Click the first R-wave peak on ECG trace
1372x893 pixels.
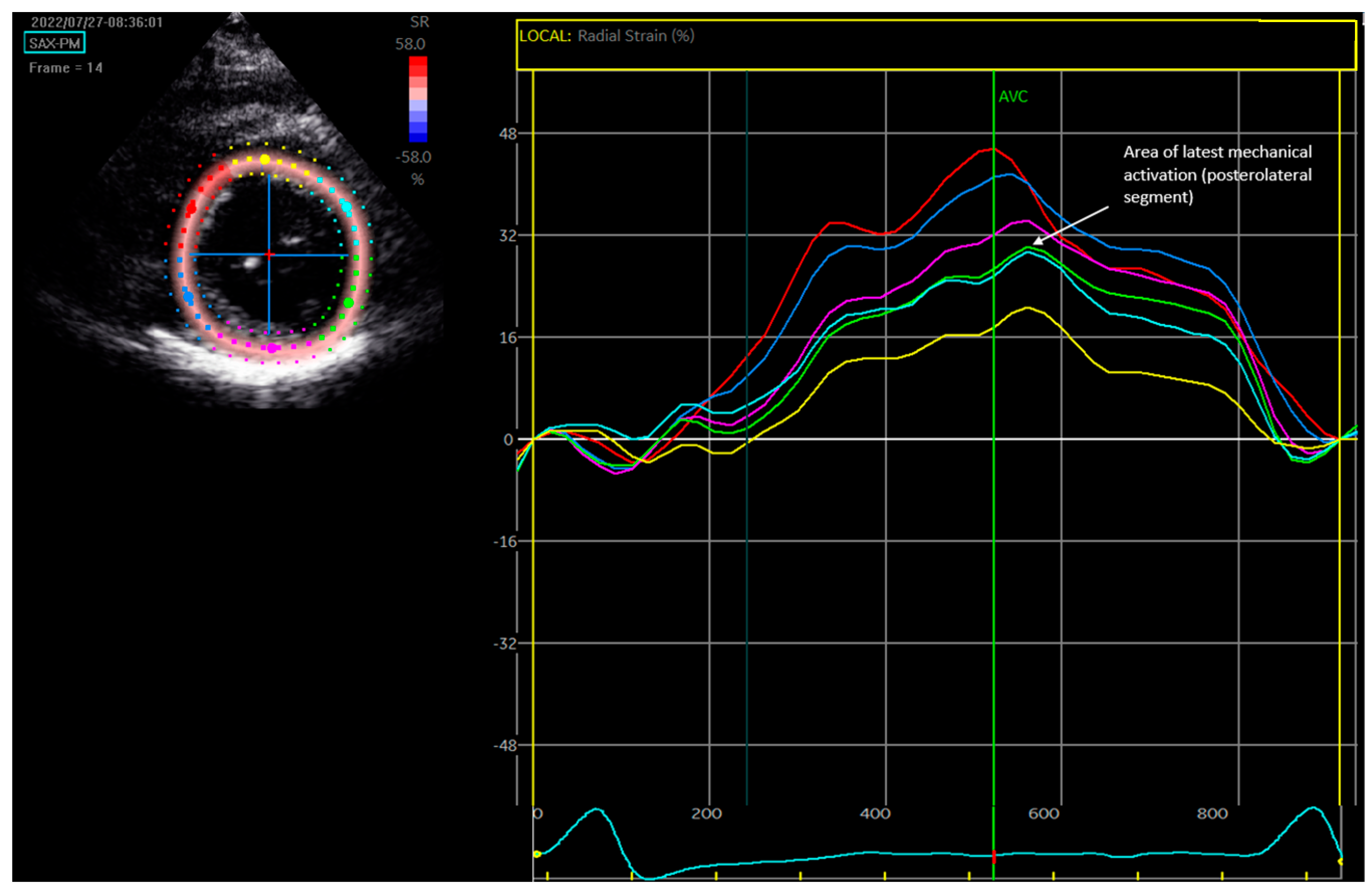597,809
